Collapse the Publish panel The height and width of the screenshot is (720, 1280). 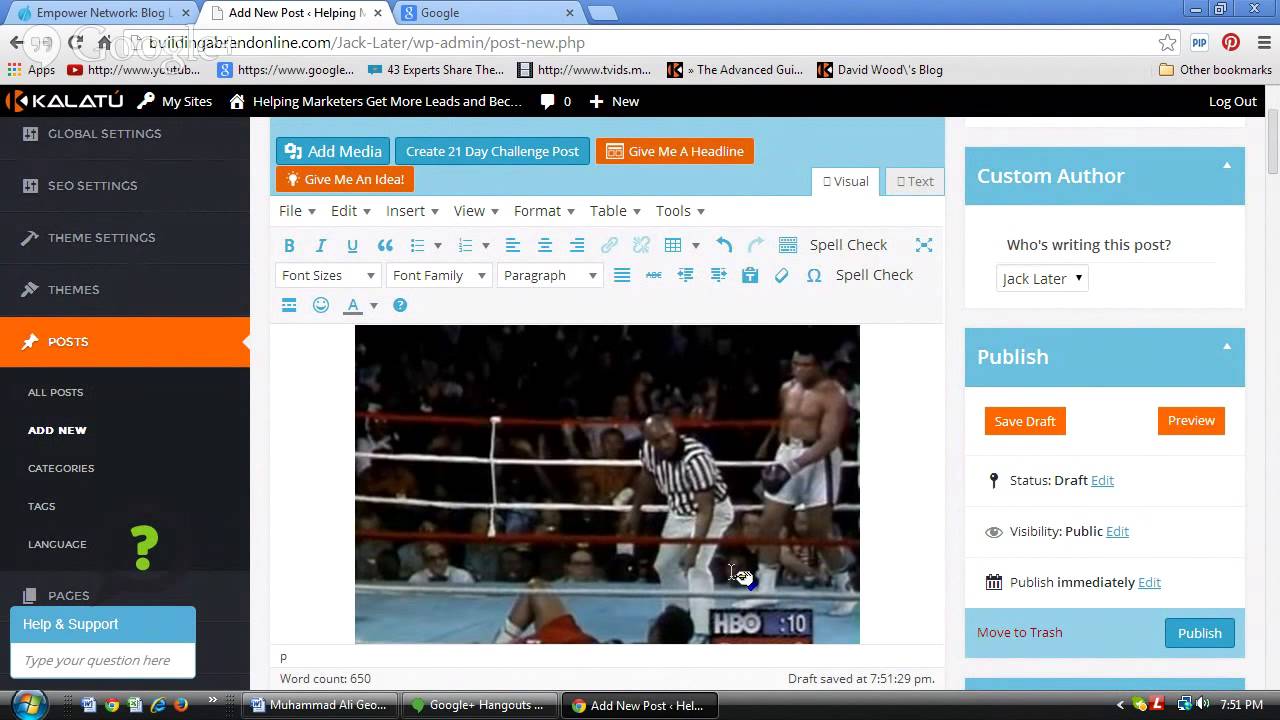(x=1227, y=346)
